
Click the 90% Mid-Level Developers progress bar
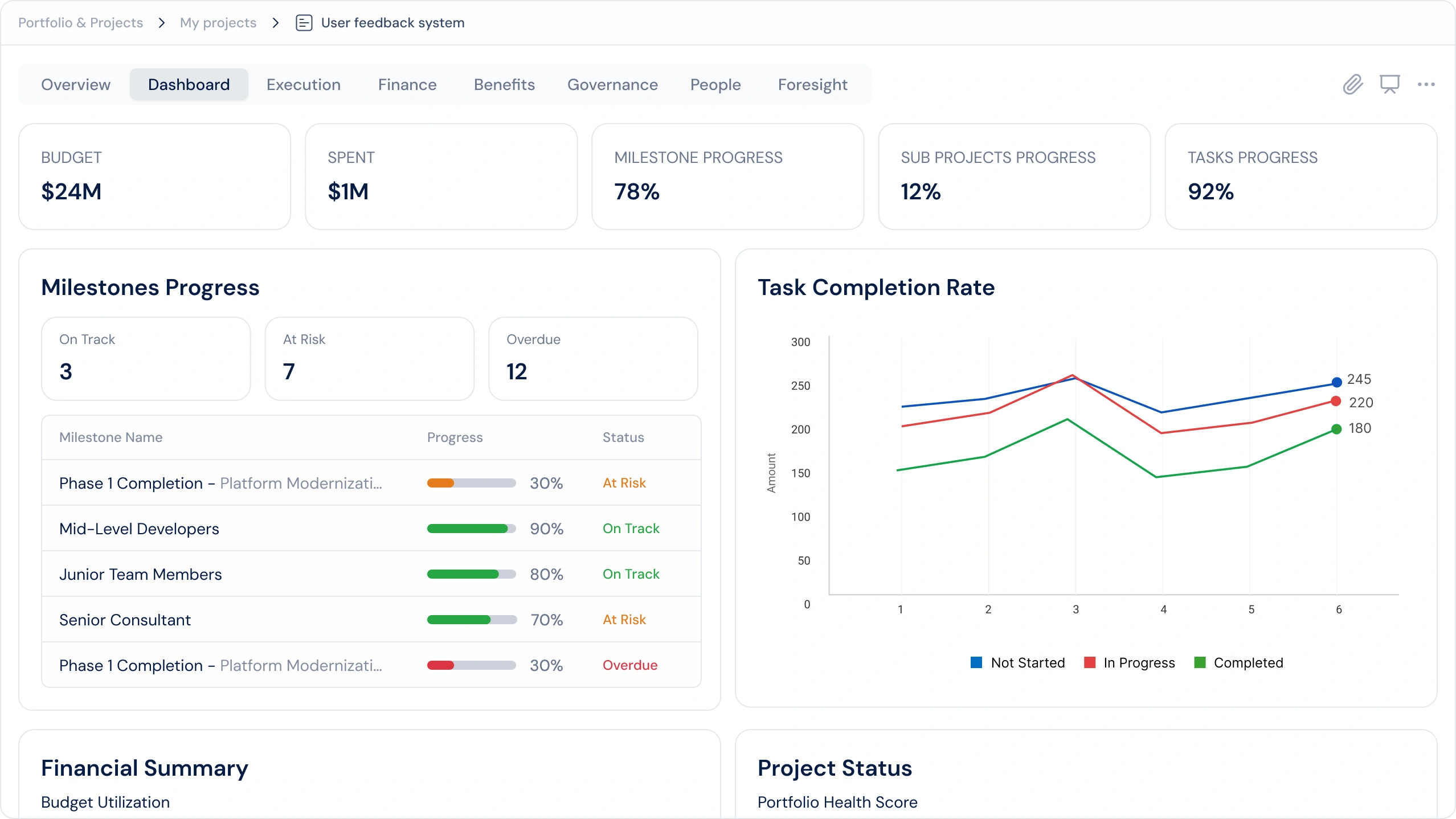[x=472, y=529]
